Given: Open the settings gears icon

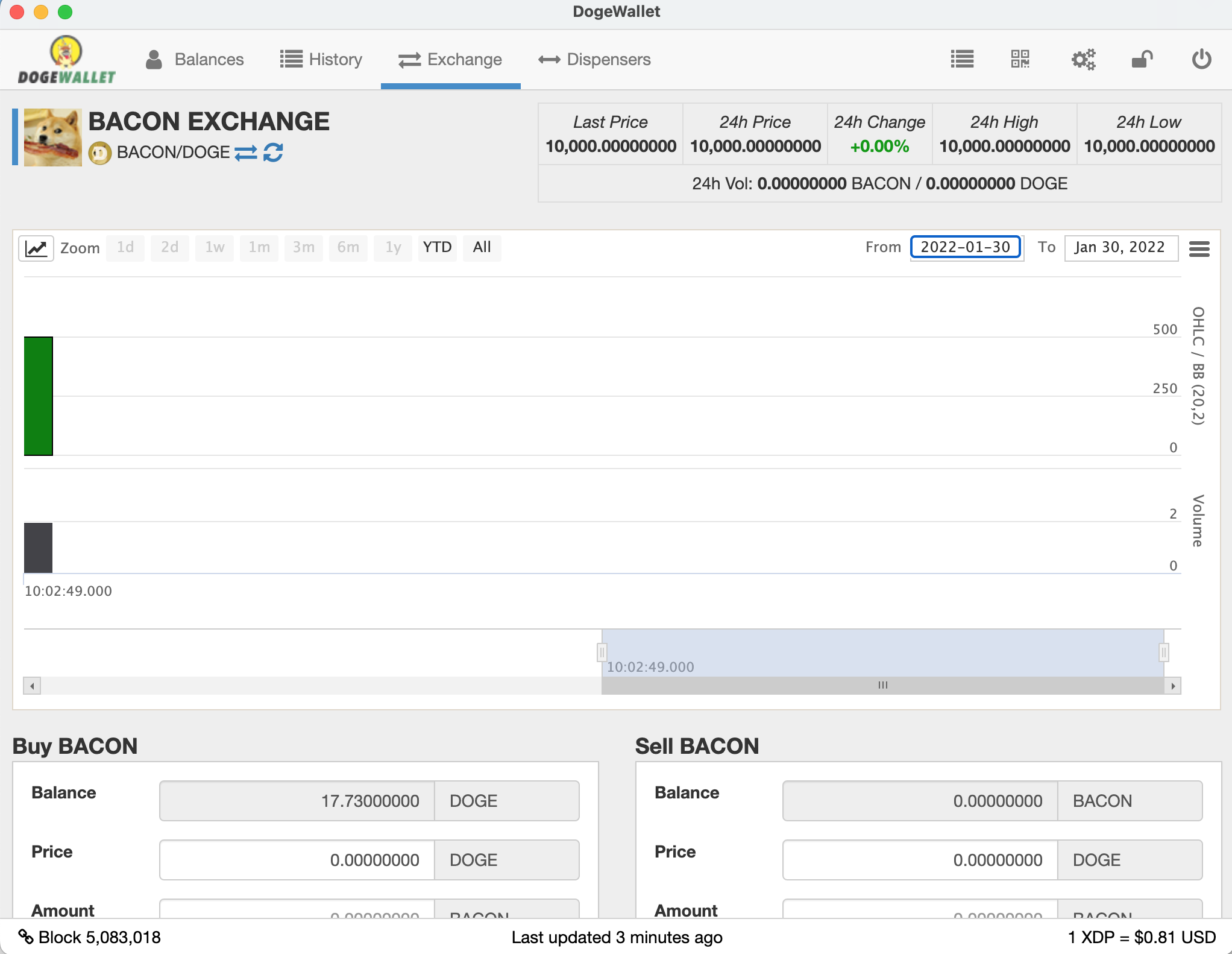Looking at the screenshot, I should tap(1083, 60).
